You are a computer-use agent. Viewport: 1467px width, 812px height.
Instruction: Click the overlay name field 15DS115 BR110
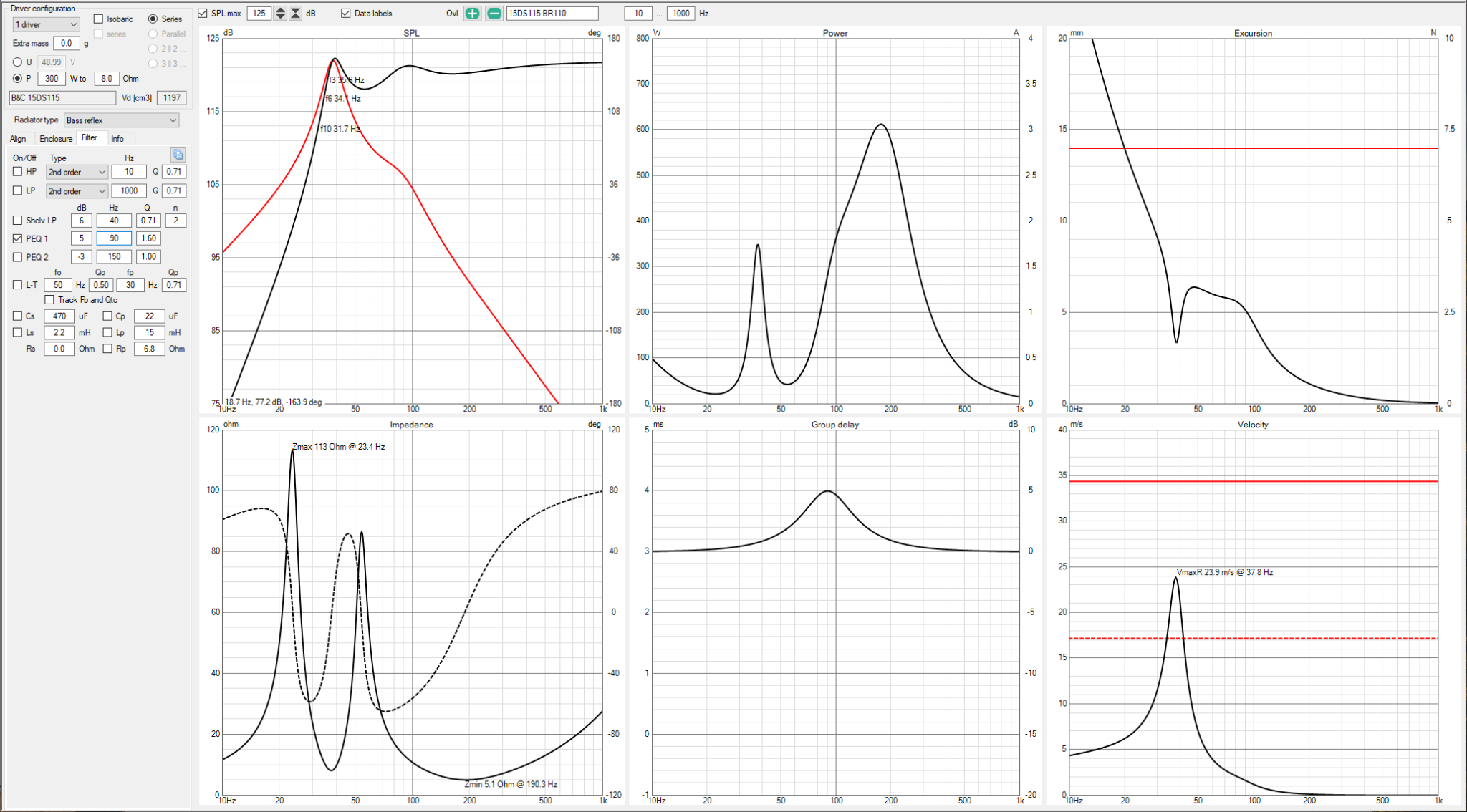[552, 13]
